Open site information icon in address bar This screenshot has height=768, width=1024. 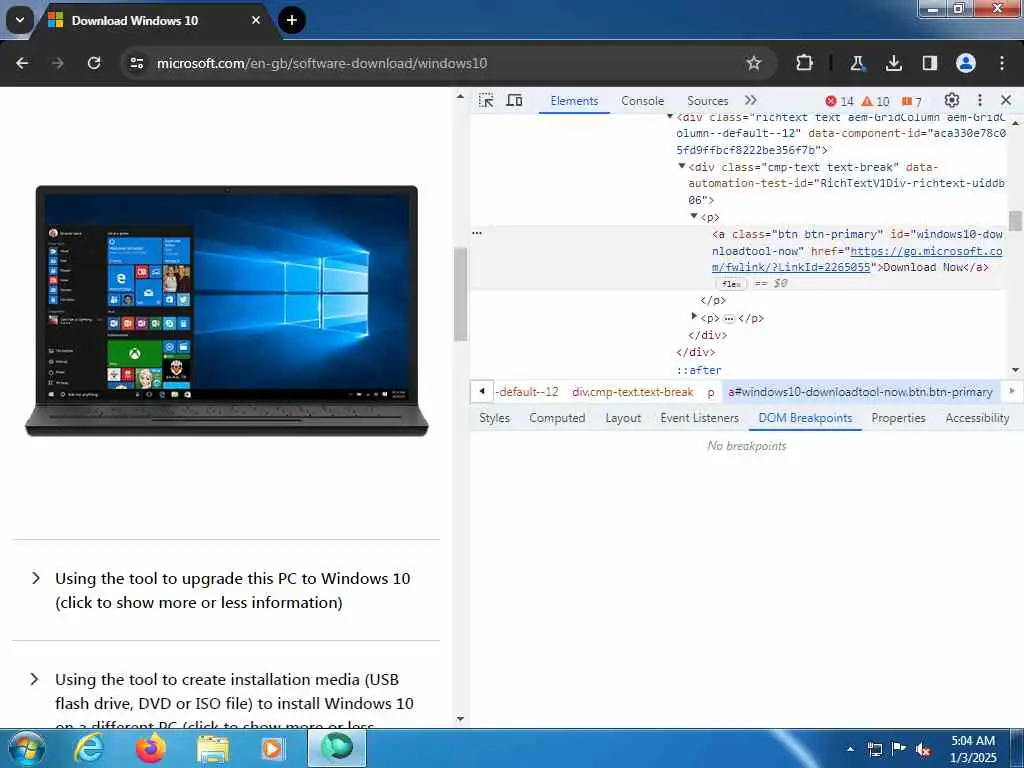[x=136, y=63]
